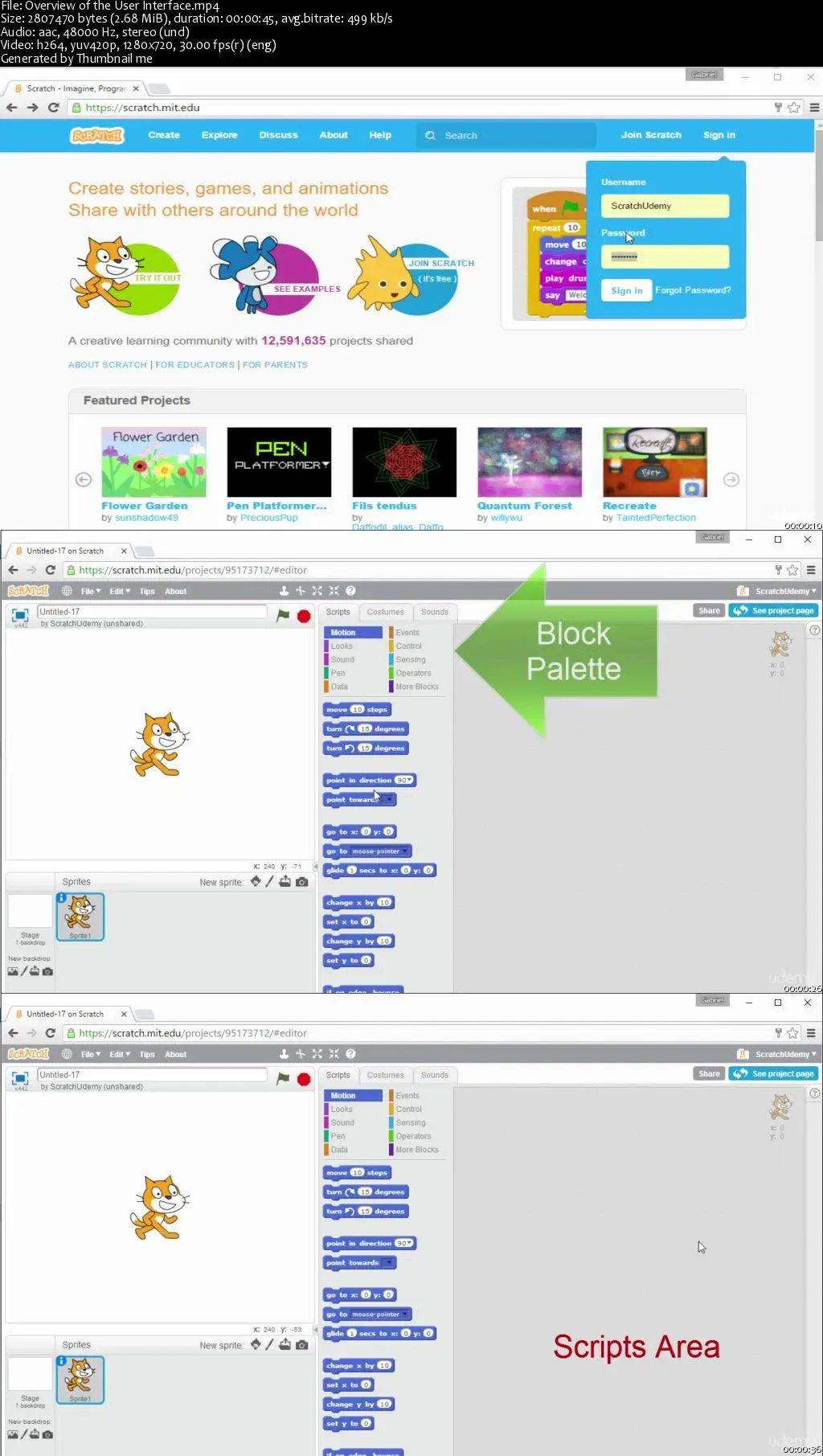Click the Scratch logo on the scratch.mit.edu homepage
This screenshot has height=1456, width=823.
[97, 135]
